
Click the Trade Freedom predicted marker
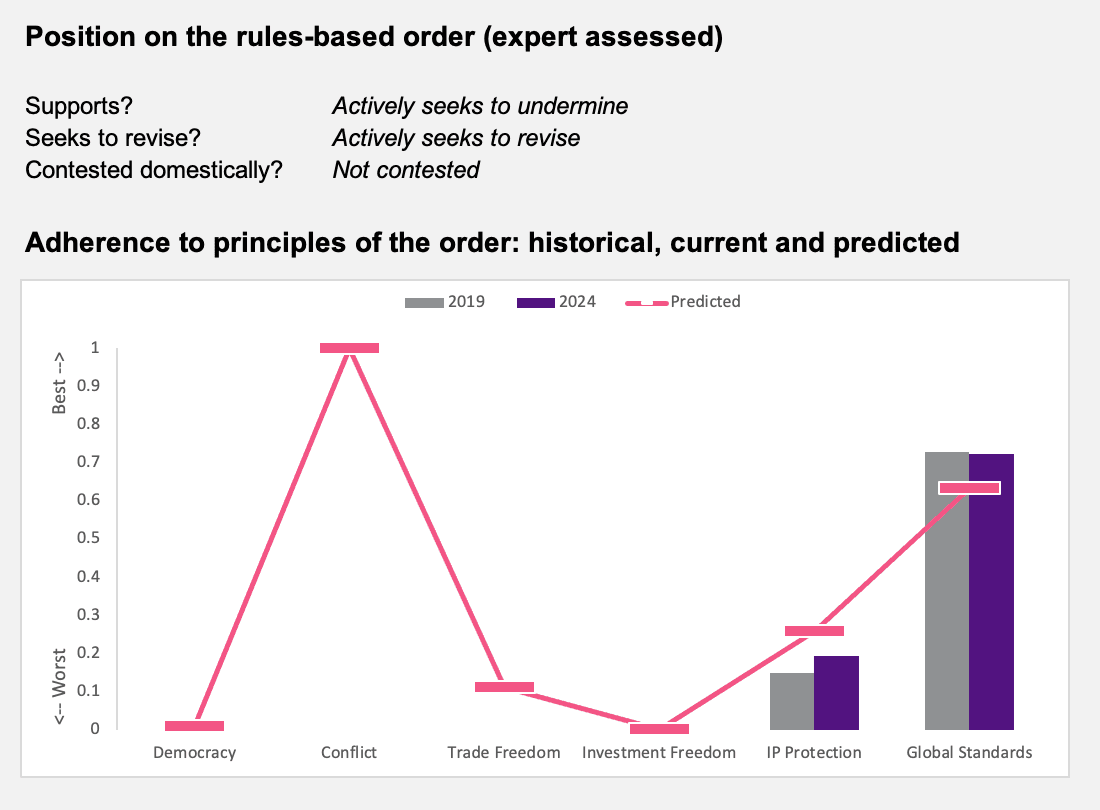[504, 687]
